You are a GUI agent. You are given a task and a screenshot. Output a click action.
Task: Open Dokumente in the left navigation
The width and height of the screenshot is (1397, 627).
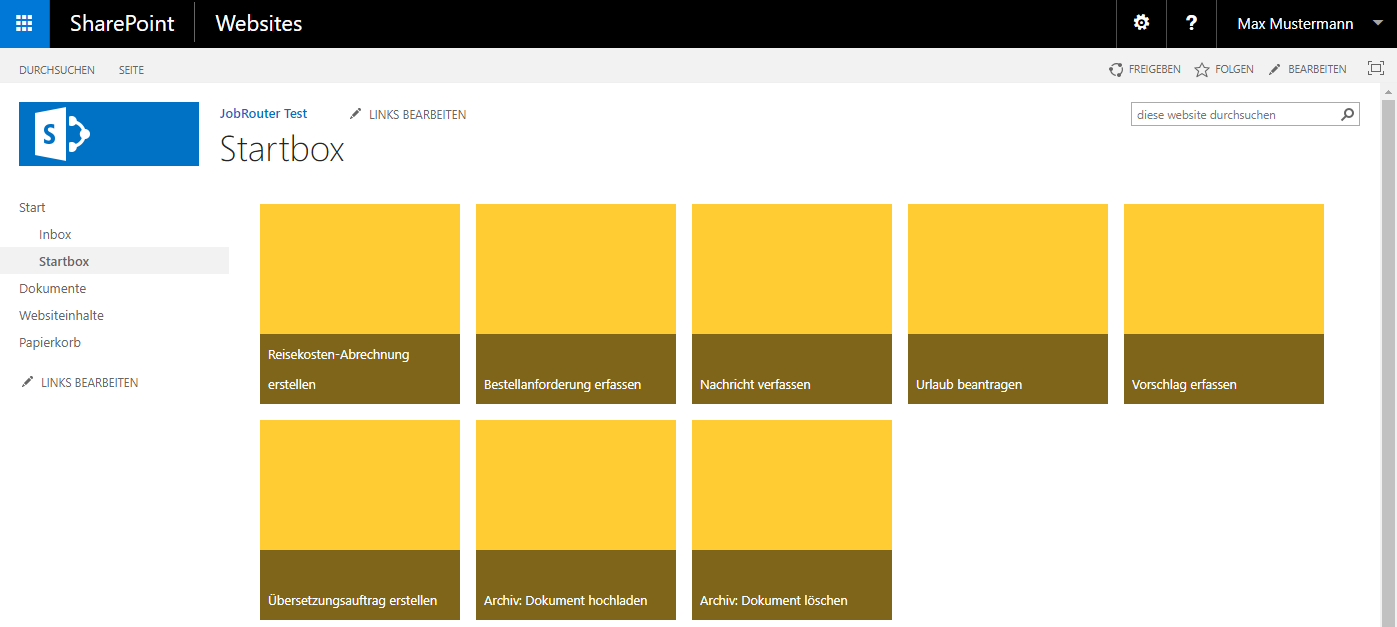[x=52, y=289]
